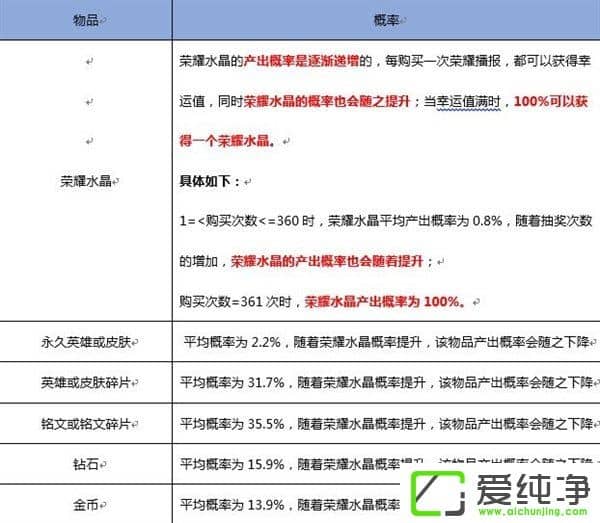The image size is (600, 523).
Task: Click red text 荣耀水晶的产出概率也会随着提升
Action: (327, 261)
